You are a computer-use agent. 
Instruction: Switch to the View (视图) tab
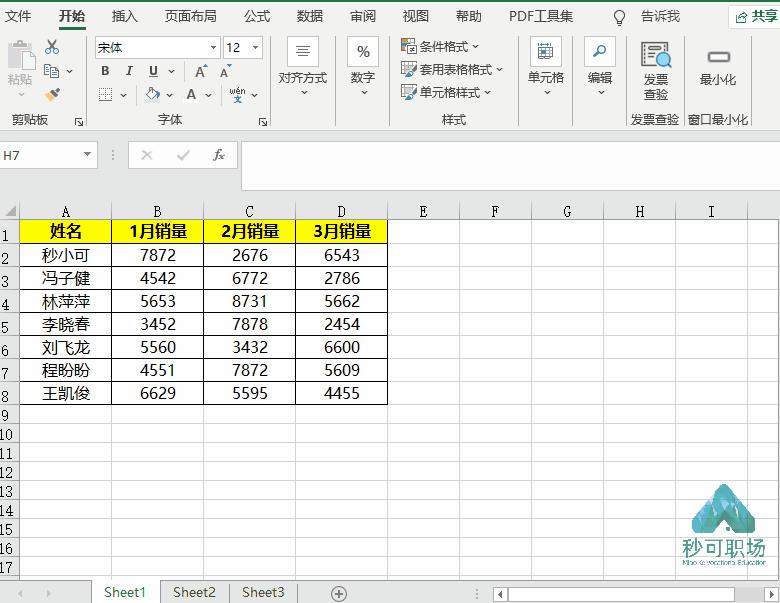416,16
